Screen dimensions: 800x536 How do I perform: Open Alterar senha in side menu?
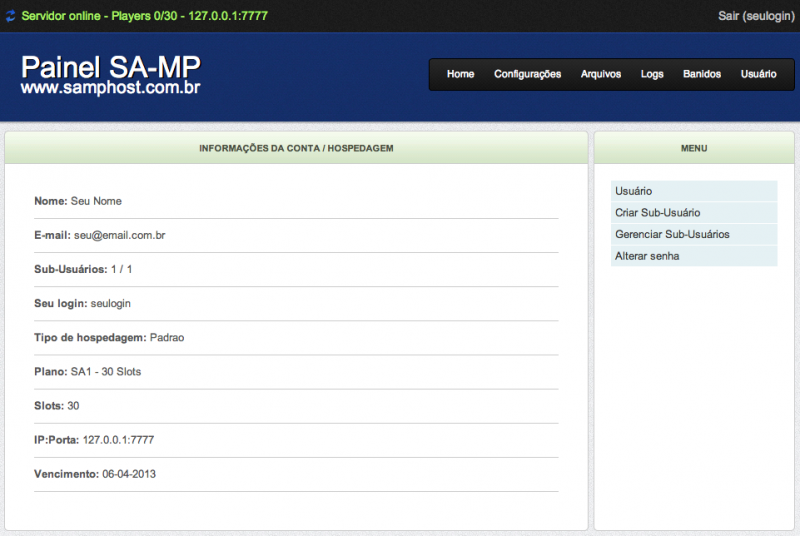point(694,256)
